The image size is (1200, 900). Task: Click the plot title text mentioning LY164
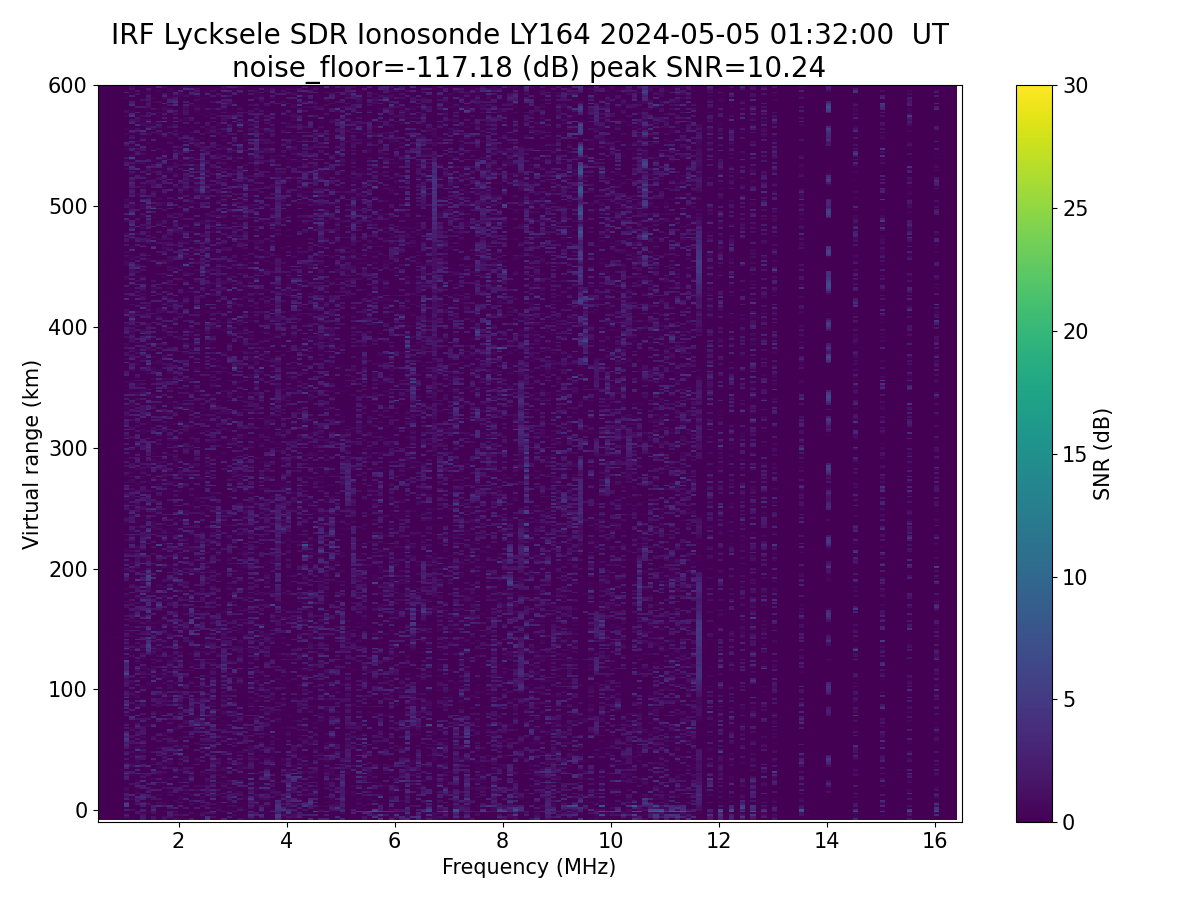tap(529, 35)
